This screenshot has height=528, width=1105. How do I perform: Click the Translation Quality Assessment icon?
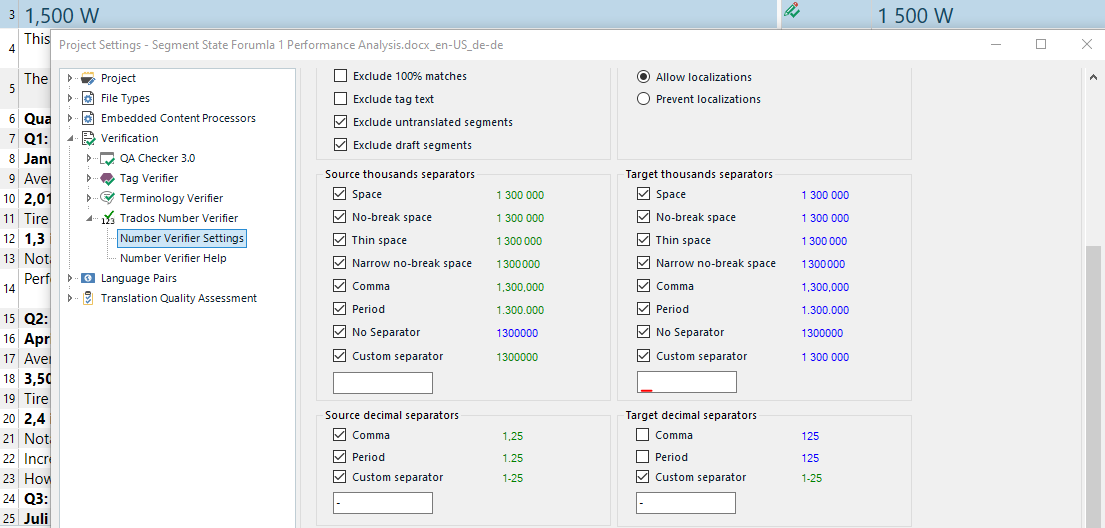coord(88,298)
